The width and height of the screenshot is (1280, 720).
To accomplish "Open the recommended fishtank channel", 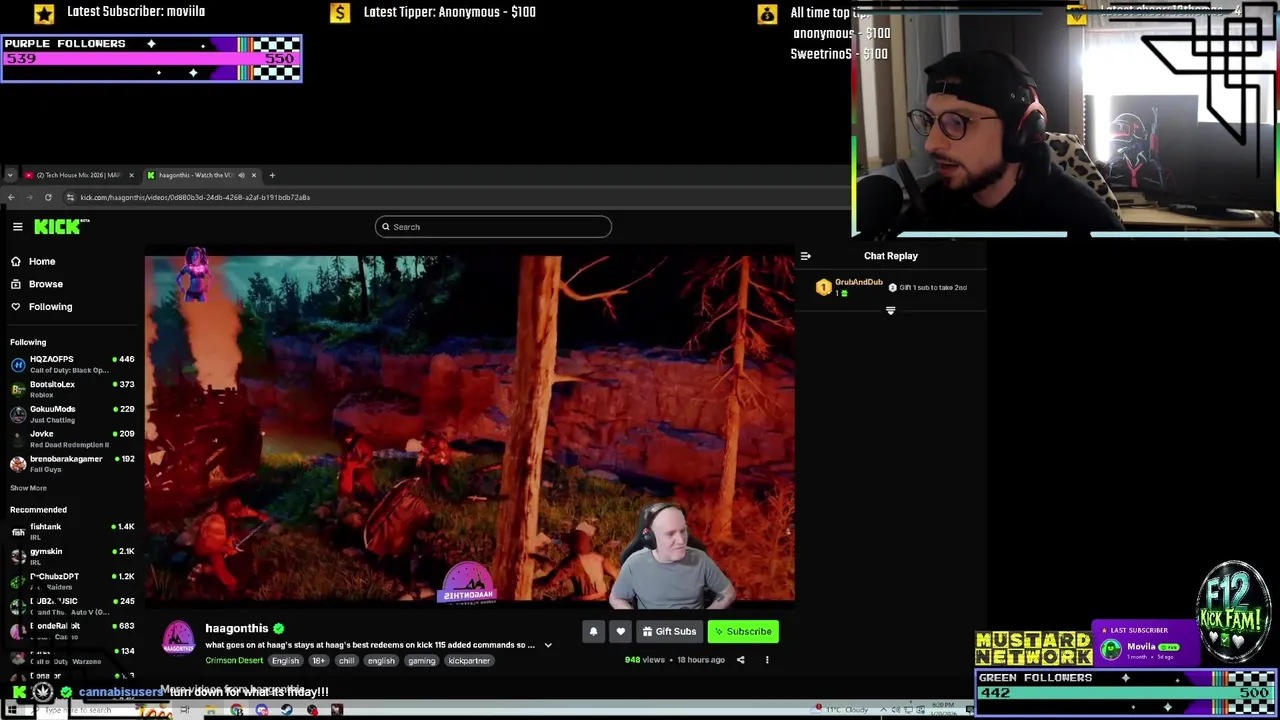I will tap(72, 531).
